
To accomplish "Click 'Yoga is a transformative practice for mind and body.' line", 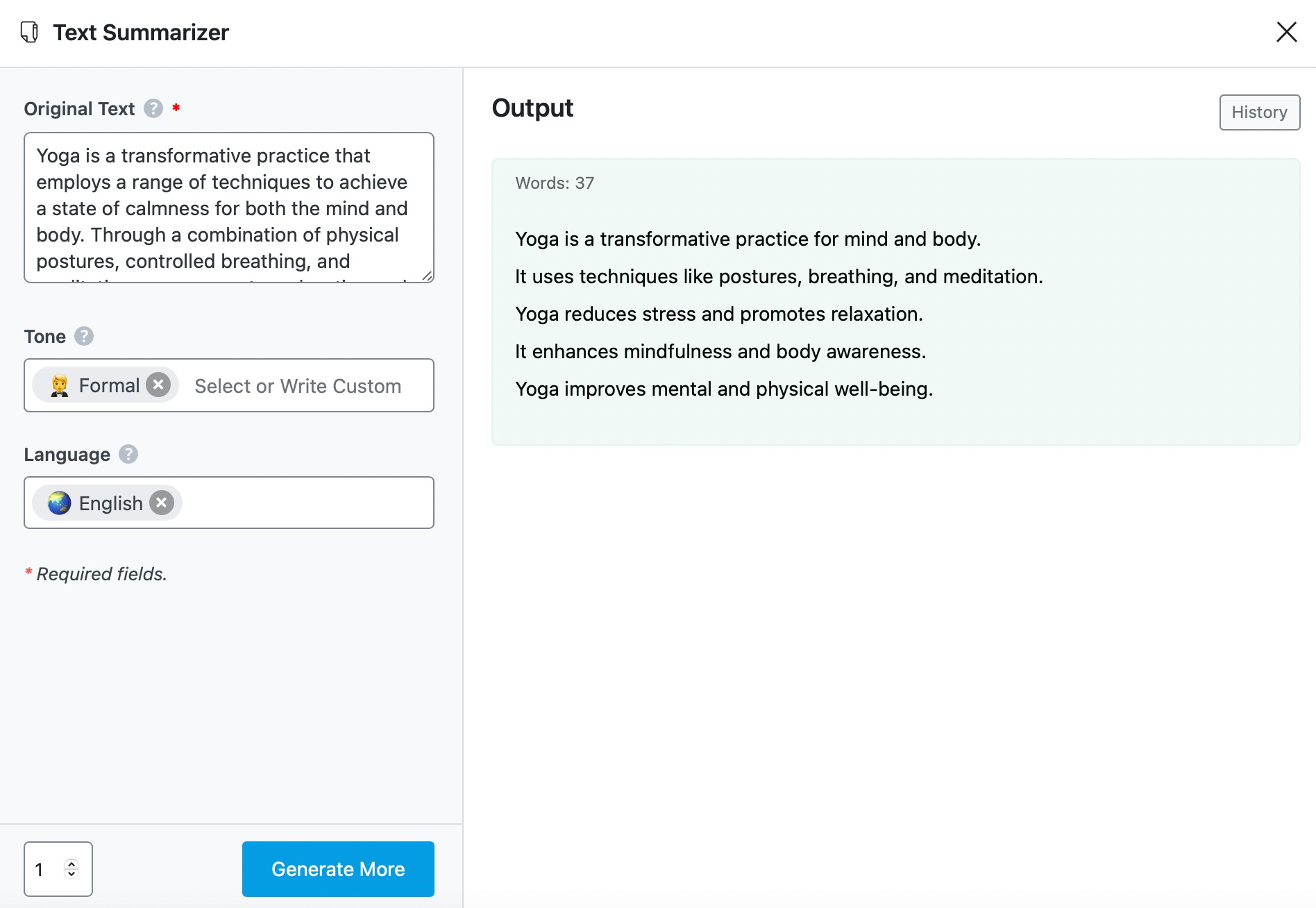I will click(748, 239).
